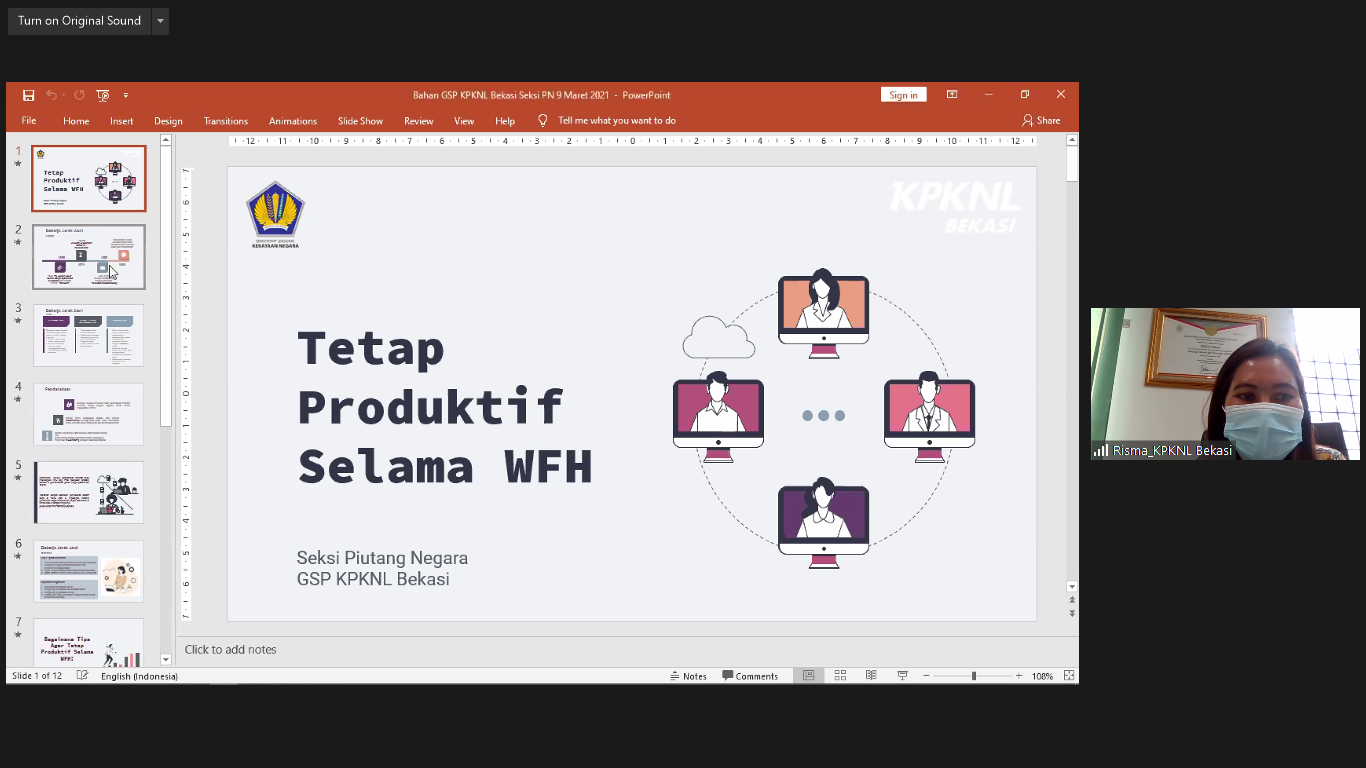
Task: Toggle the Comments pane button
Action: tap(750, 676)
